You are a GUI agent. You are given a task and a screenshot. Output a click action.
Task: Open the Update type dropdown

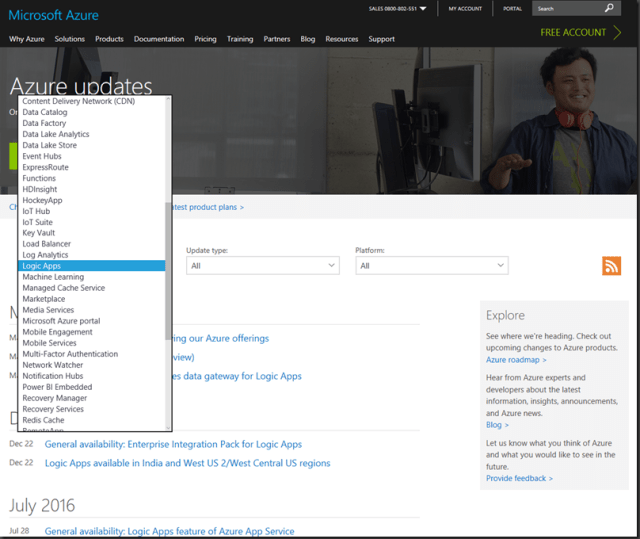263,266
